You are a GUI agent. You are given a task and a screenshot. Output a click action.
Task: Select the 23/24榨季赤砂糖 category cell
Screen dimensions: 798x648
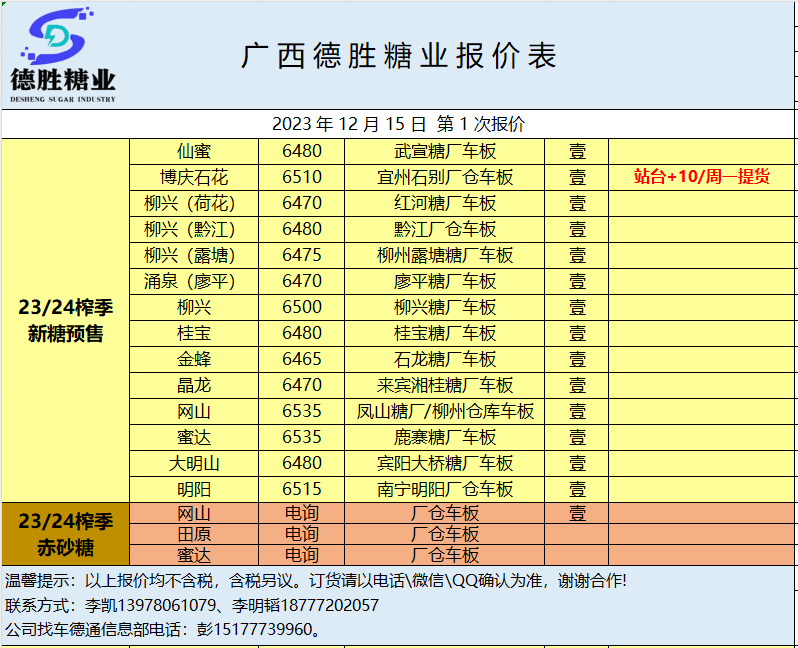click(65, 534)
